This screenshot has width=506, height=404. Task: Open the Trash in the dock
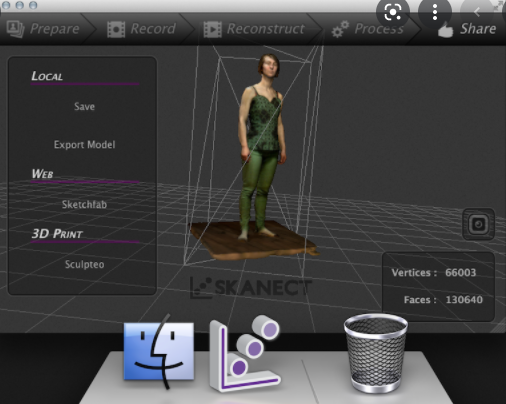pos(376,353)
